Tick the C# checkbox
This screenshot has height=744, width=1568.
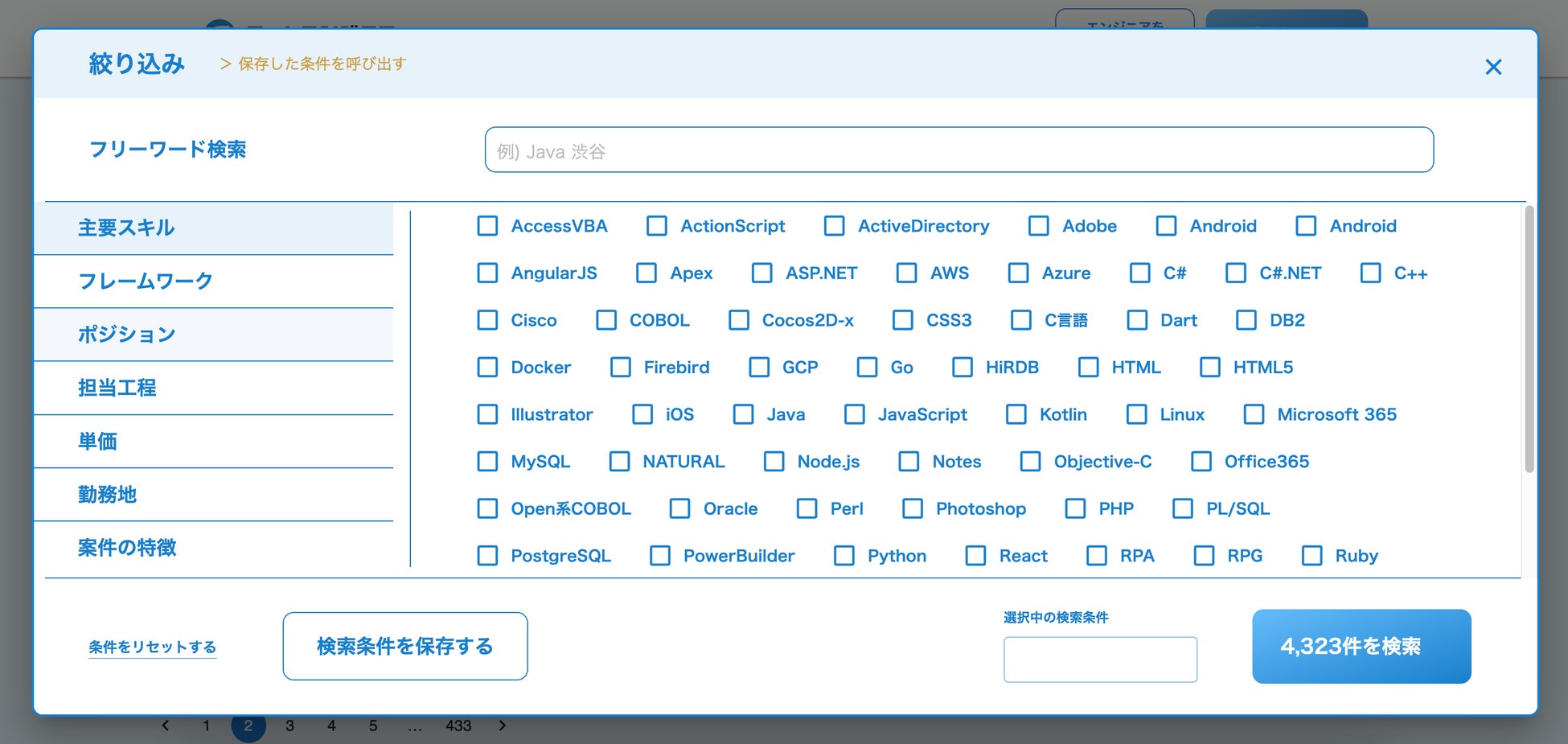pos(1140,273)
